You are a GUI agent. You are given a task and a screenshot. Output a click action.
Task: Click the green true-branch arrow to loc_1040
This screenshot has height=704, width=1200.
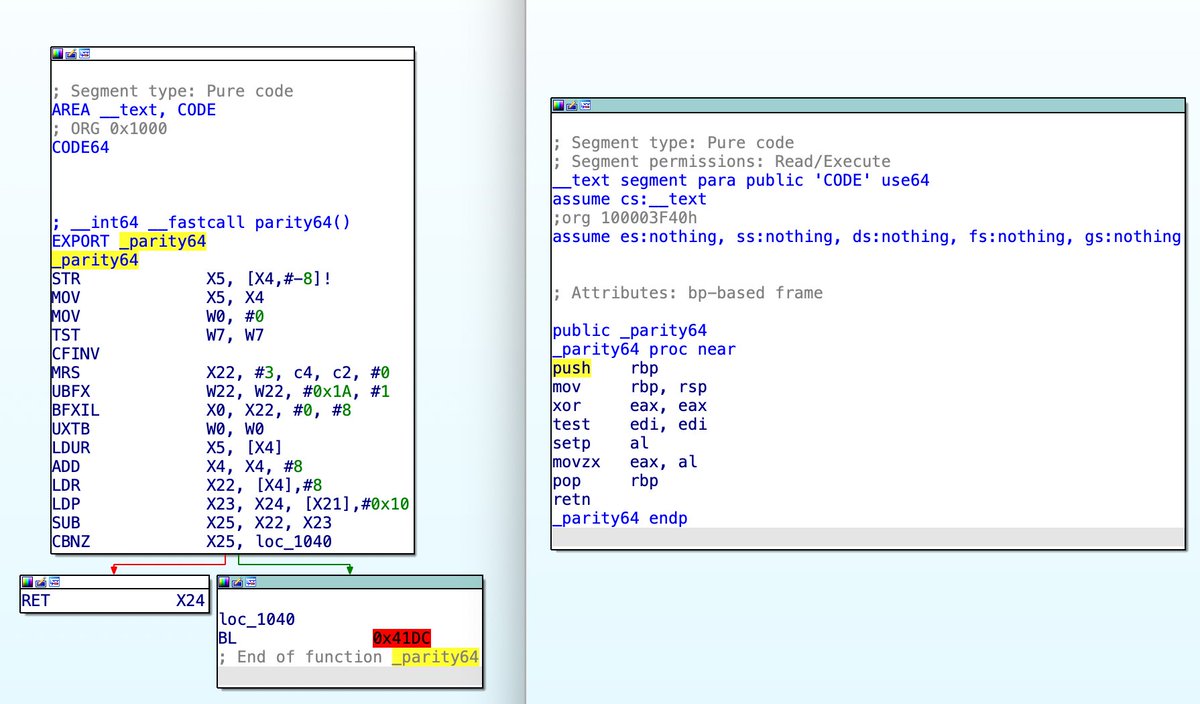coord(348,565)
